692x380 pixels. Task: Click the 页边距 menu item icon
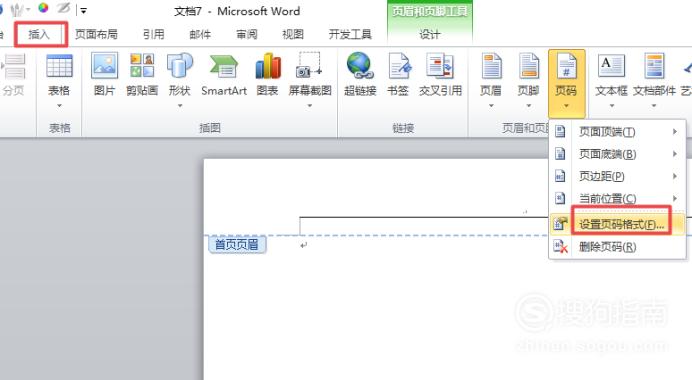(560, 176)
